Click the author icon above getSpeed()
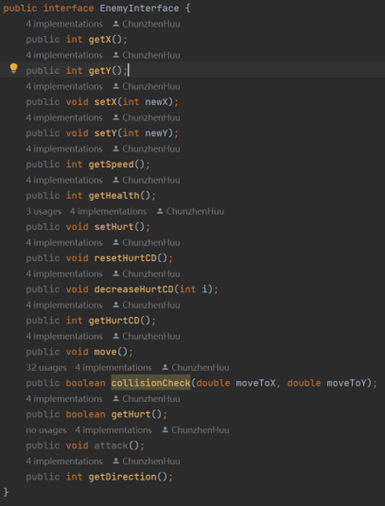Image resolution: width=385 pixels, height=506 pixels. click(116, 149)
